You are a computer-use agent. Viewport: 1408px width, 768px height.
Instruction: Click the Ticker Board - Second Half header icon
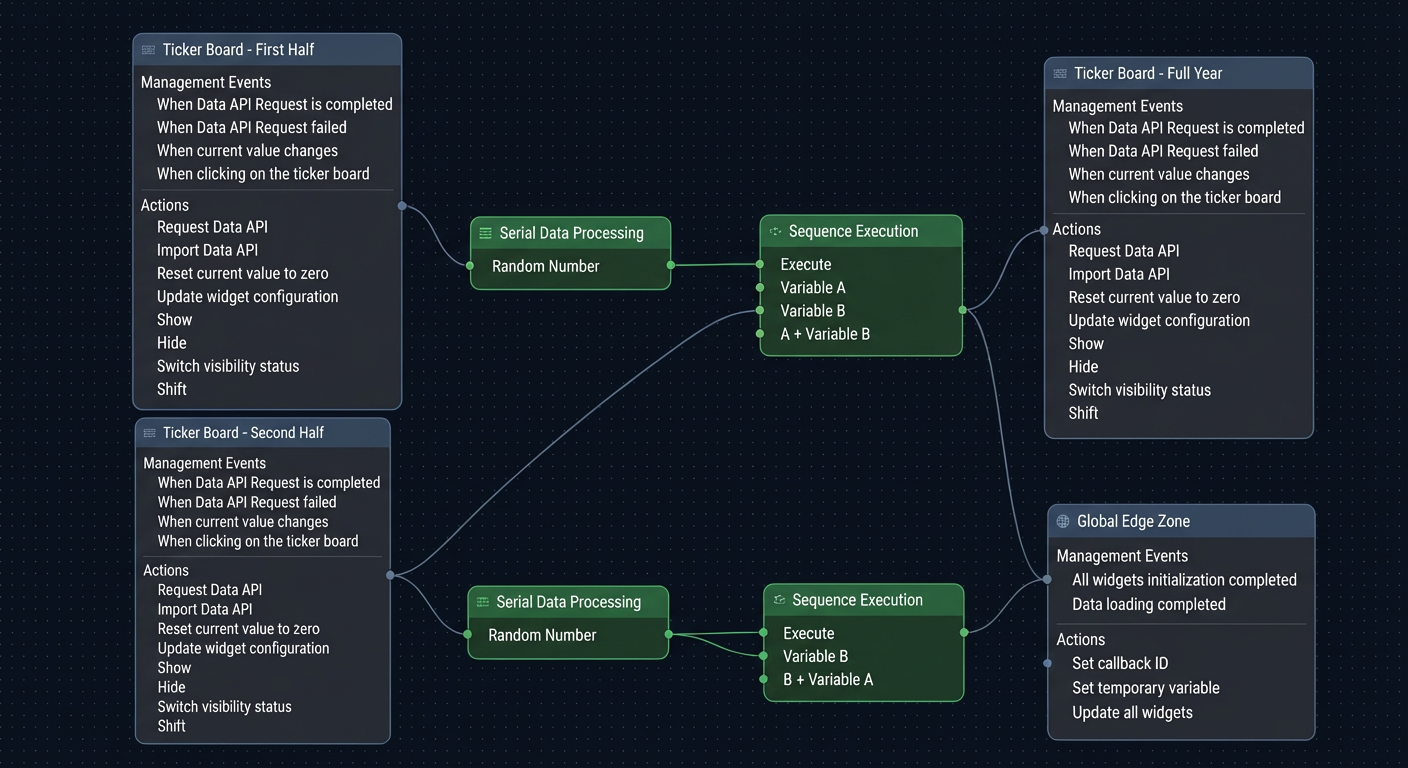149,433
